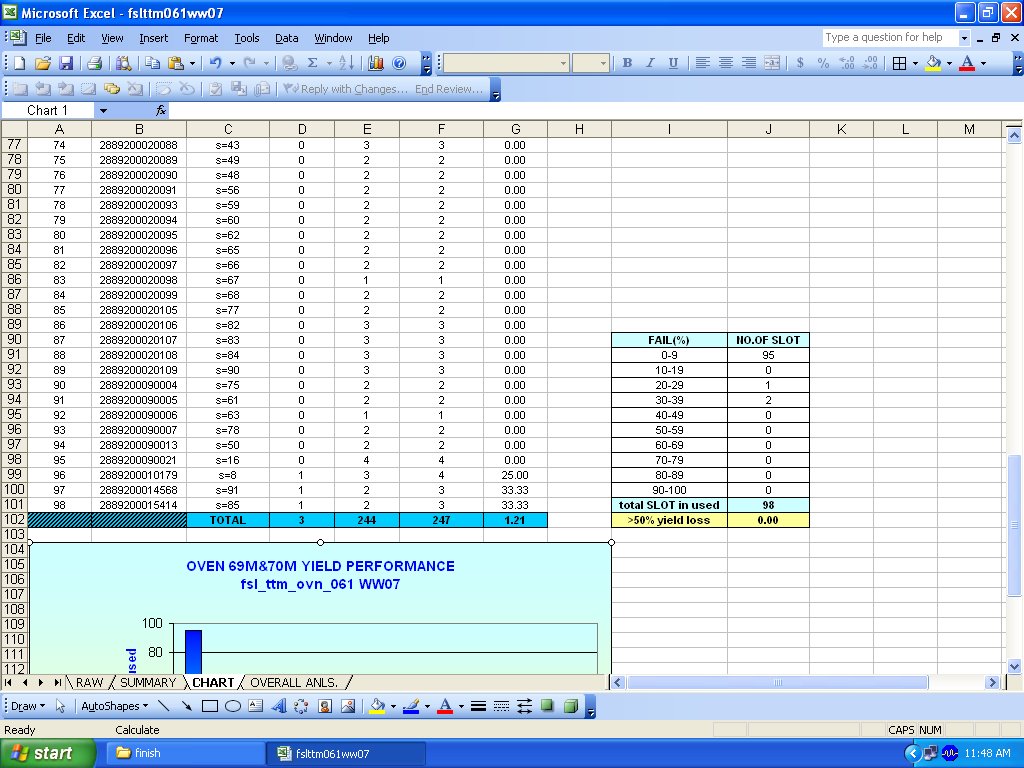The width and height of the screenshot is (1024, 768).
Task: Click Merge and Center icon
Action: 772,63
